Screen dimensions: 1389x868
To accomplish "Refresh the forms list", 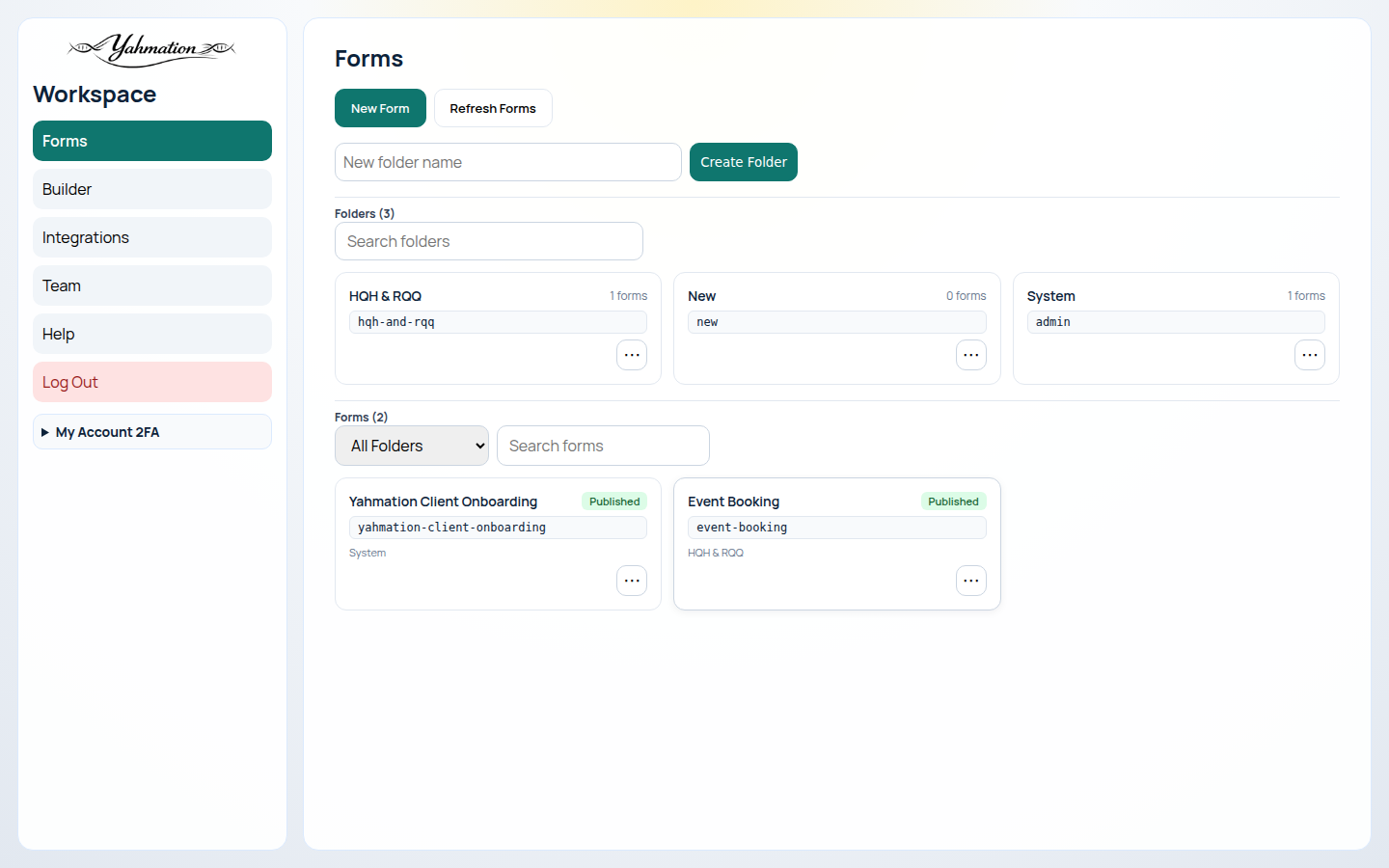I will click(x=493, y=108).
